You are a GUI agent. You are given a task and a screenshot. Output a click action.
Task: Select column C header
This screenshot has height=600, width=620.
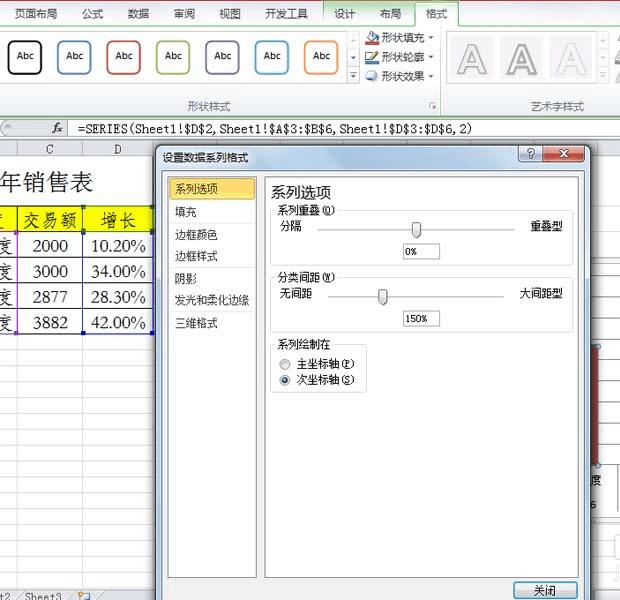coord(50,149)
